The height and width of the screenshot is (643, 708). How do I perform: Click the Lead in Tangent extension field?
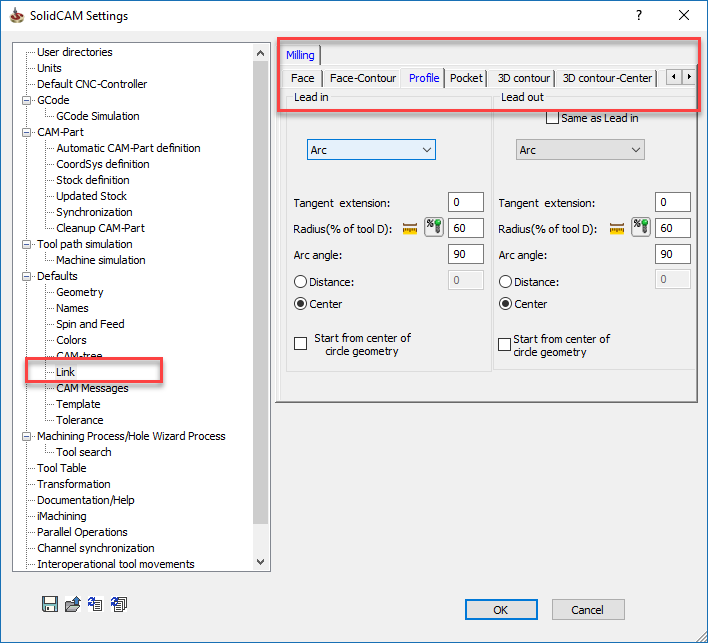coord(466,202)
